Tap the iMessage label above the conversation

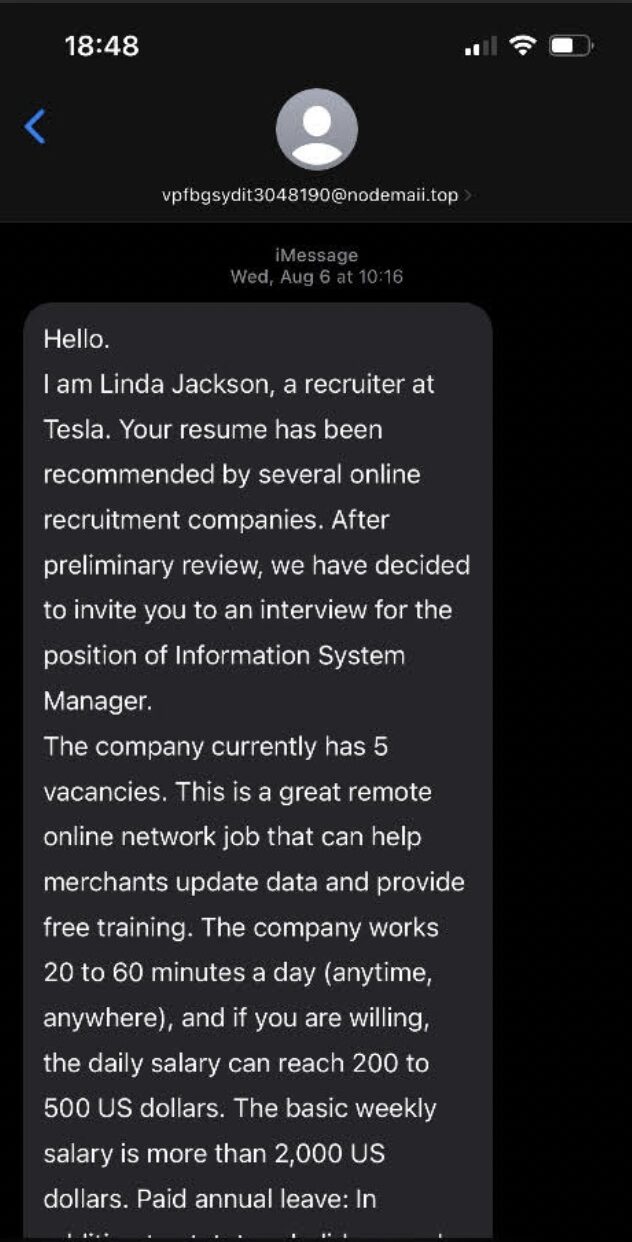pyautogui.click(x=316, y=256)
